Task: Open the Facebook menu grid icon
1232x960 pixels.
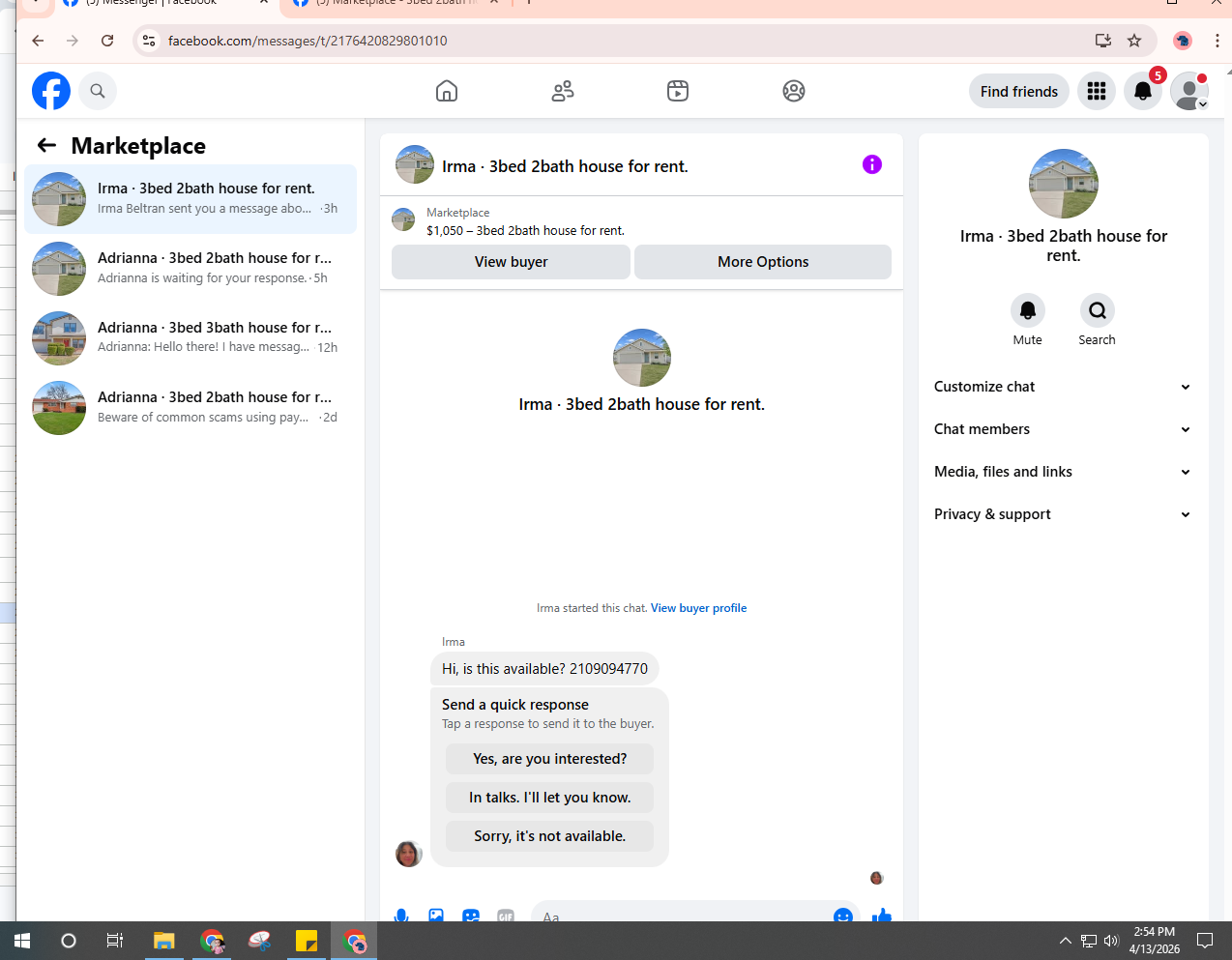Action: pos(1097,91)
